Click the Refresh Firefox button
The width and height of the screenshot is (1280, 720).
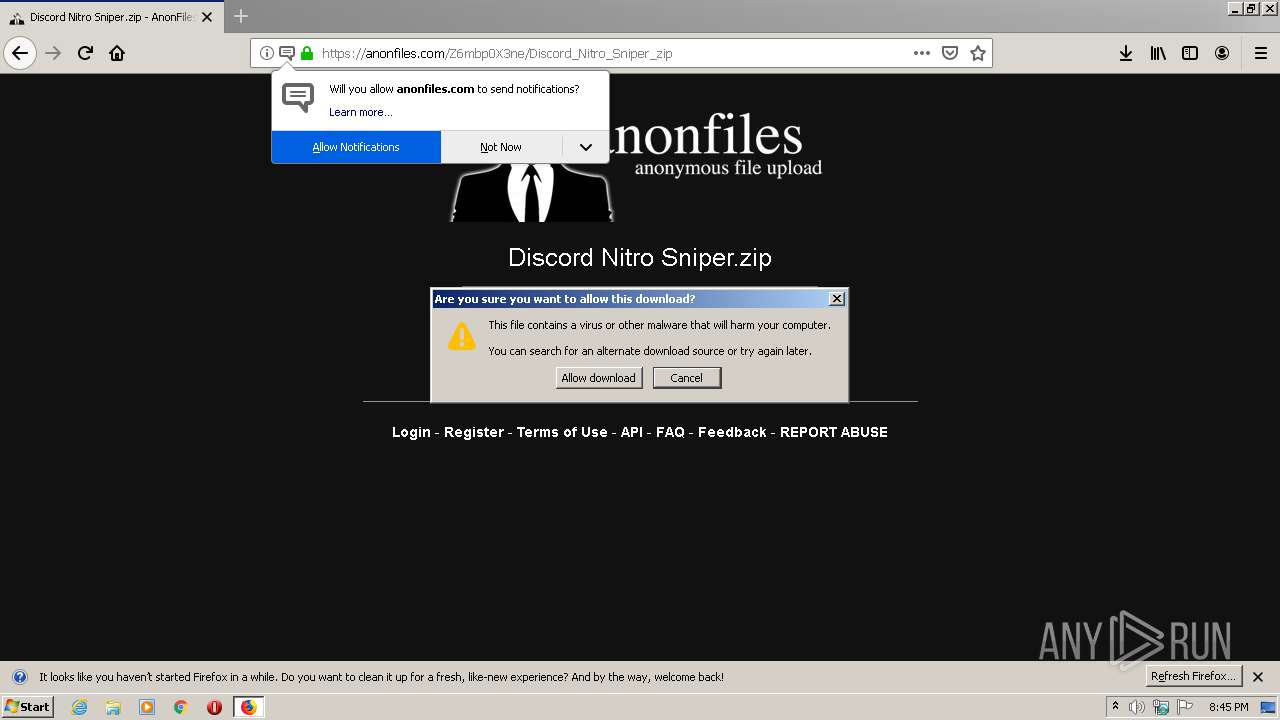[x=1194, y=677]
